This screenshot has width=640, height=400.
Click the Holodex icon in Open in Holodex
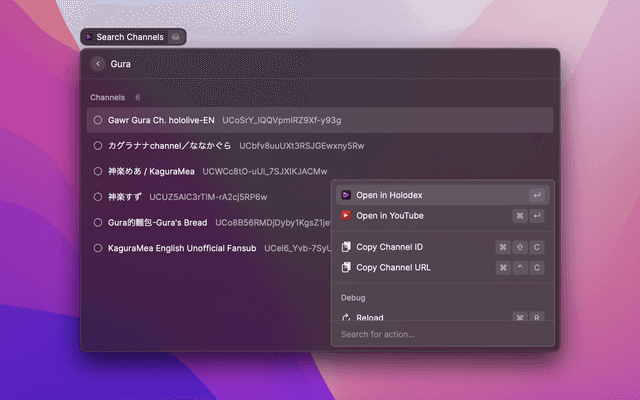tap(346, 195)
